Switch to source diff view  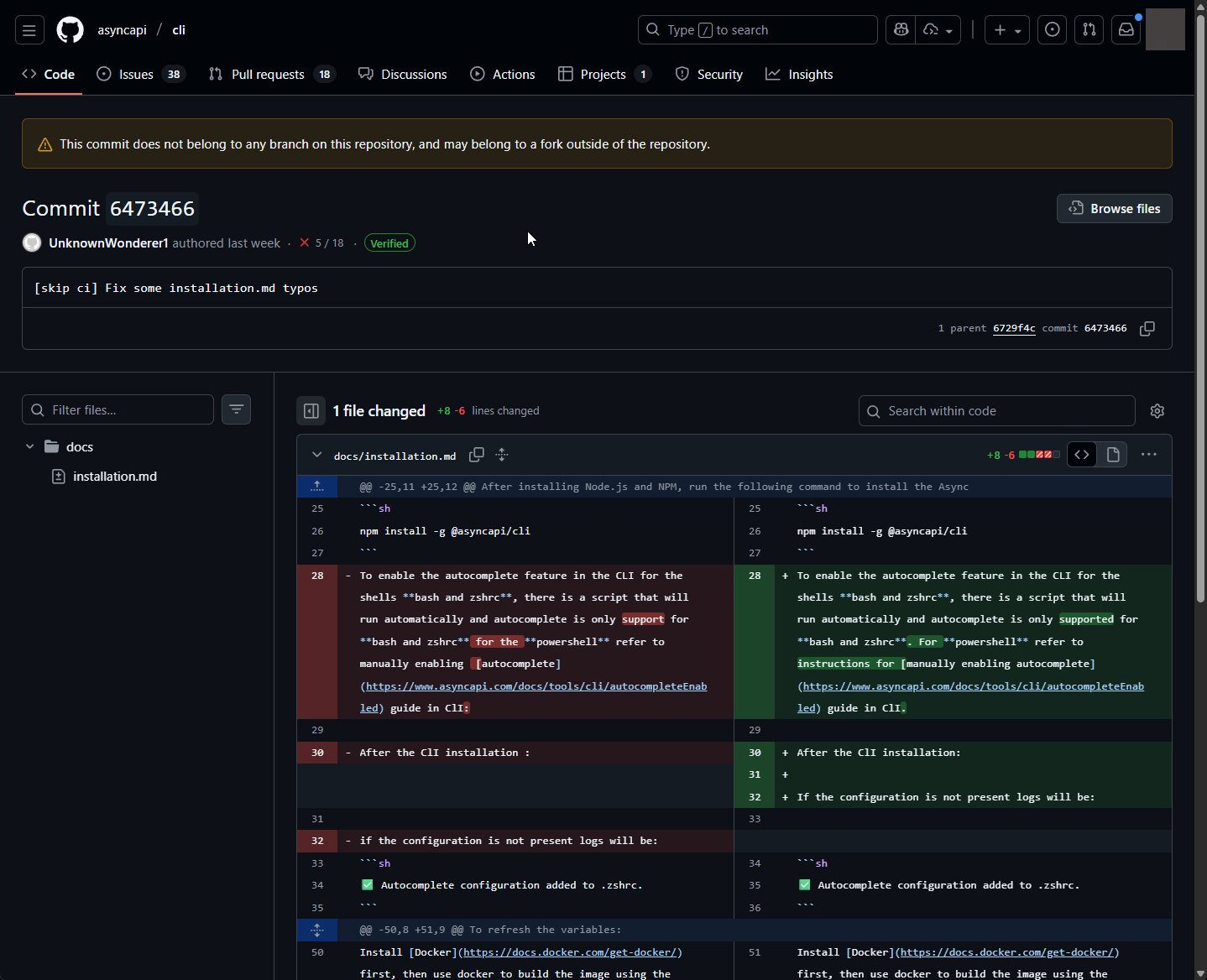[x=1082, y=455]
